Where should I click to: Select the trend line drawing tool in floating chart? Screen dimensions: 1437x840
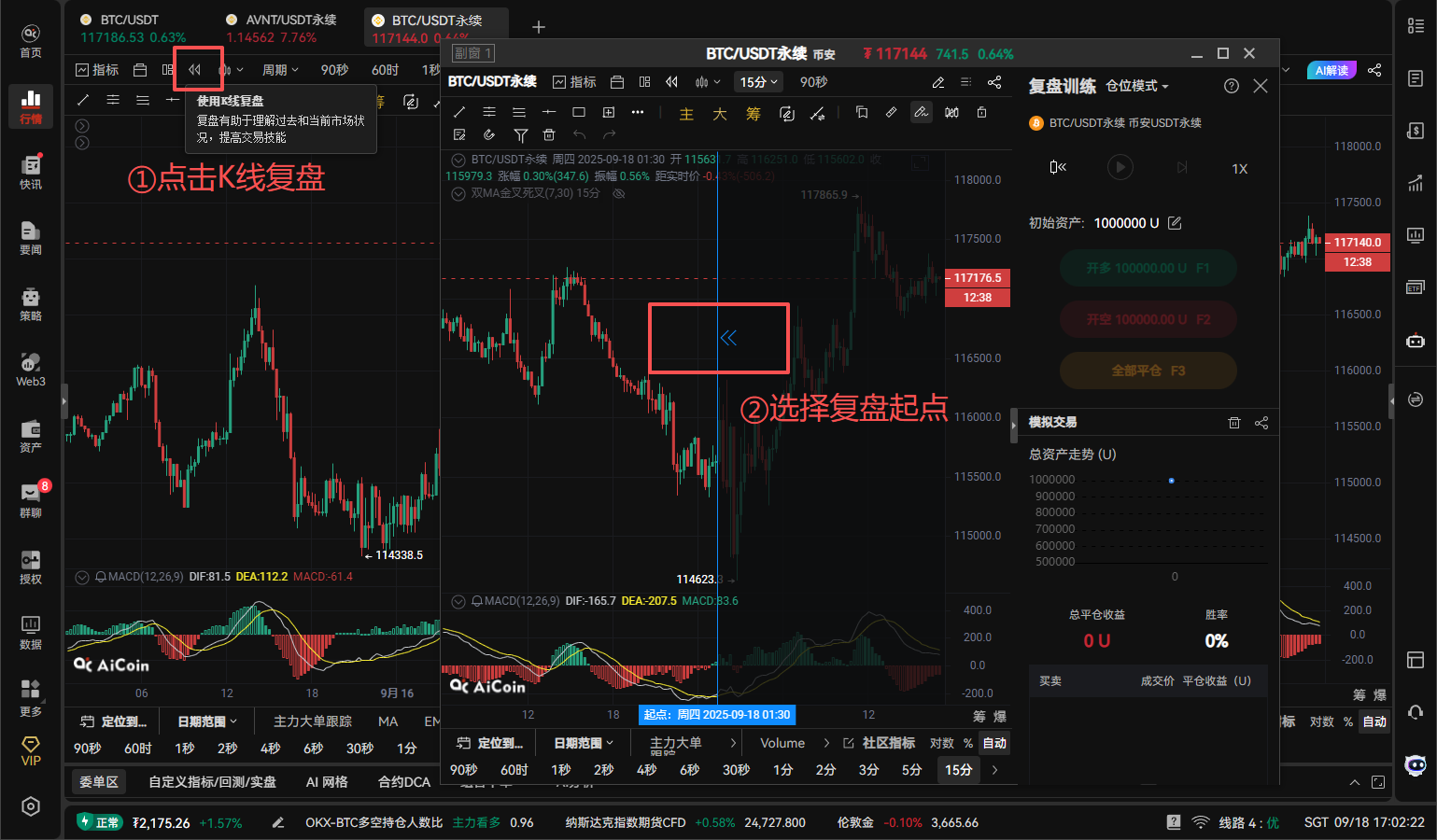click(459, 112)
